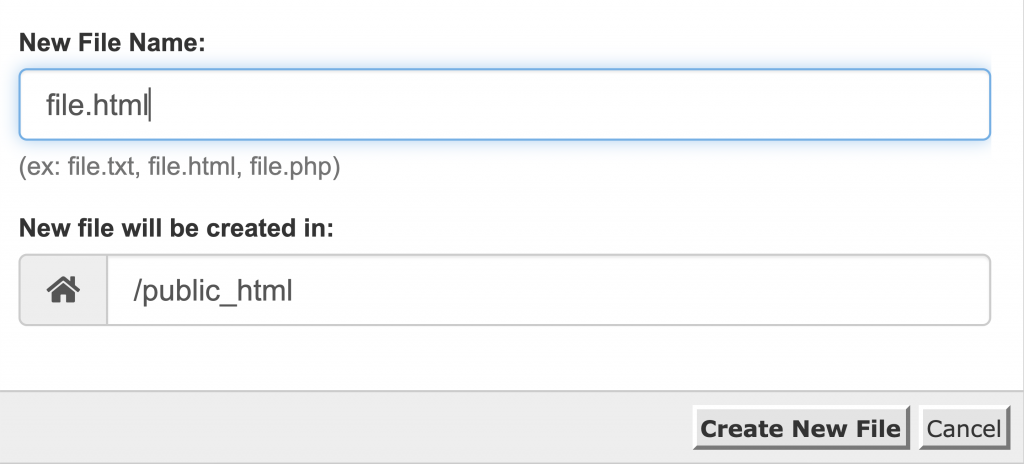
Task: Click the home directory icon
Action: click(x=63, y=291)
